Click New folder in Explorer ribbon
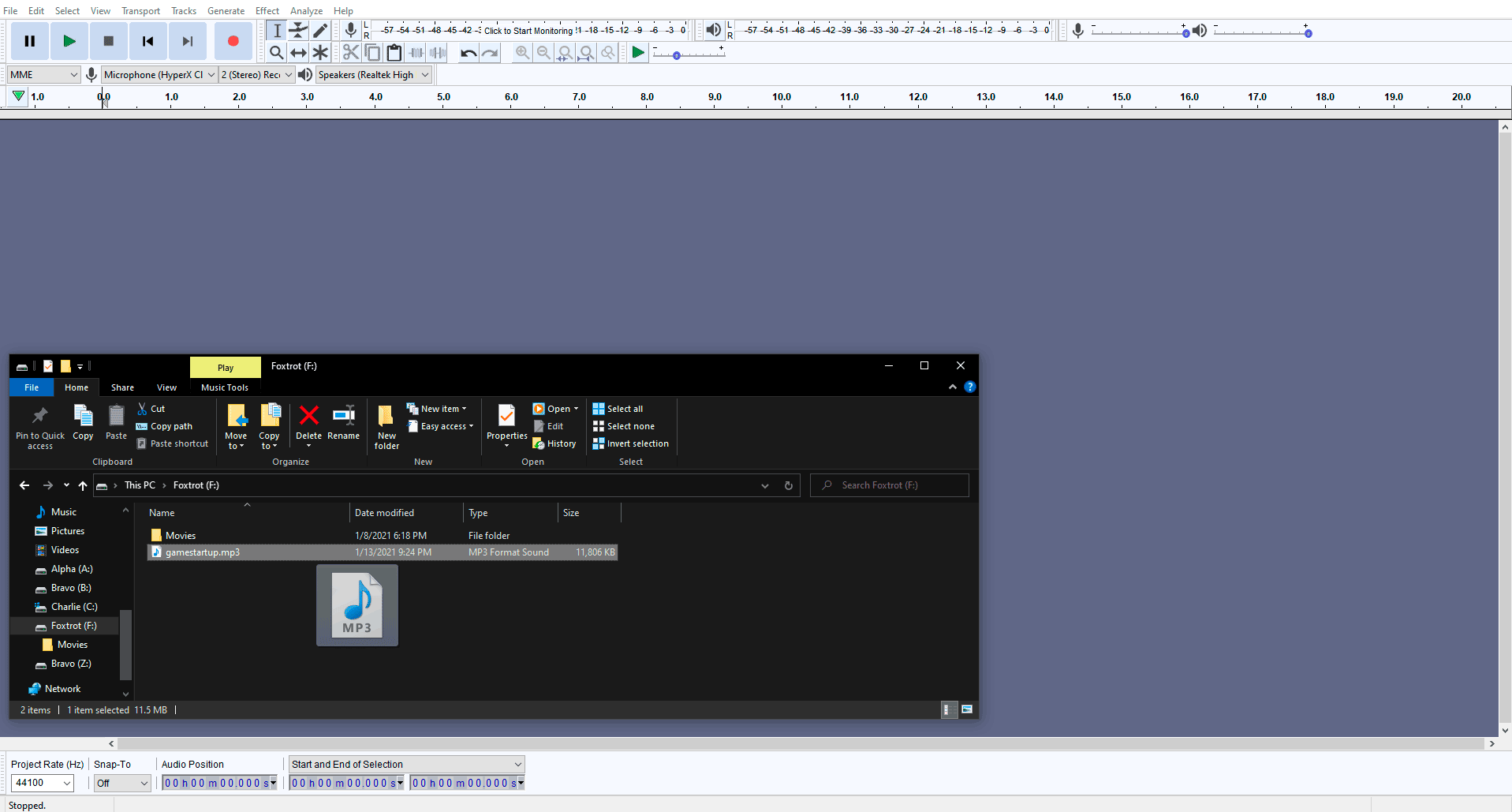The width and height of the screenshot is (1512, 812). tap(386, 427)
